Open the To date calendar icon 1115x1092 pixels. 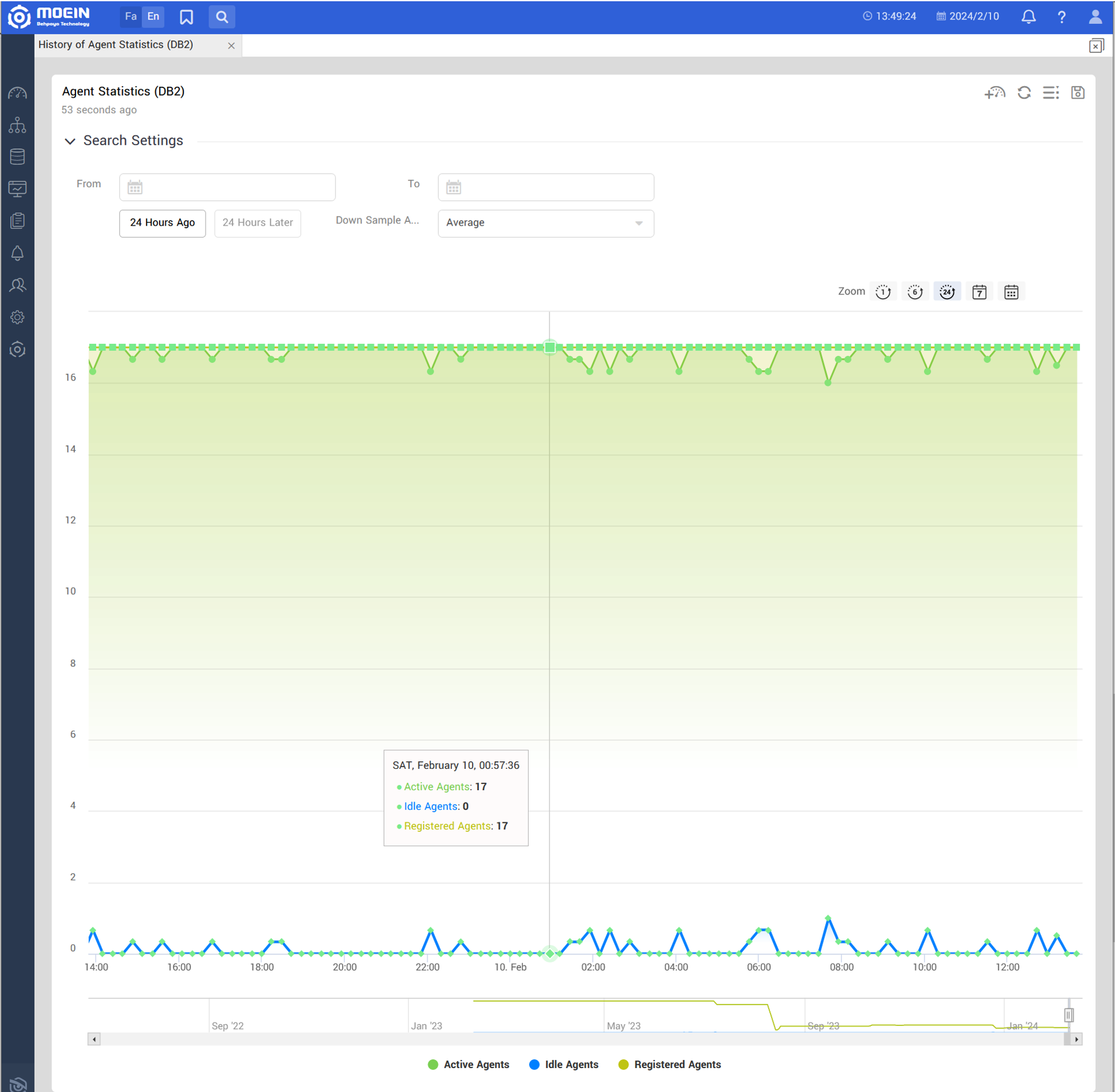(454, 187)
